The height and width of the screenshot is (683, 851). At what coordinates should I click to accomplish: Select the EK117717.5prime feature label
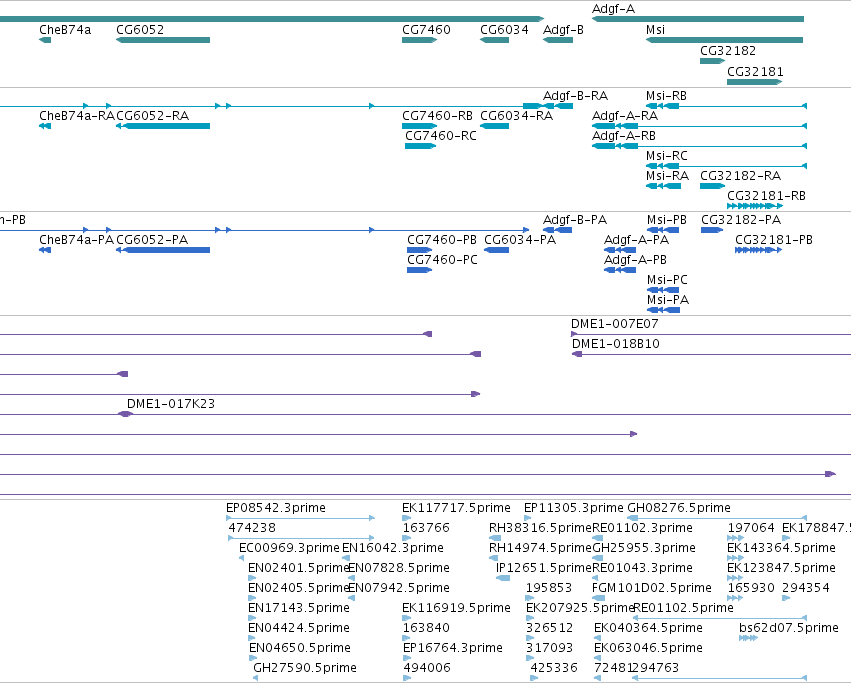[x=456, y=508]
